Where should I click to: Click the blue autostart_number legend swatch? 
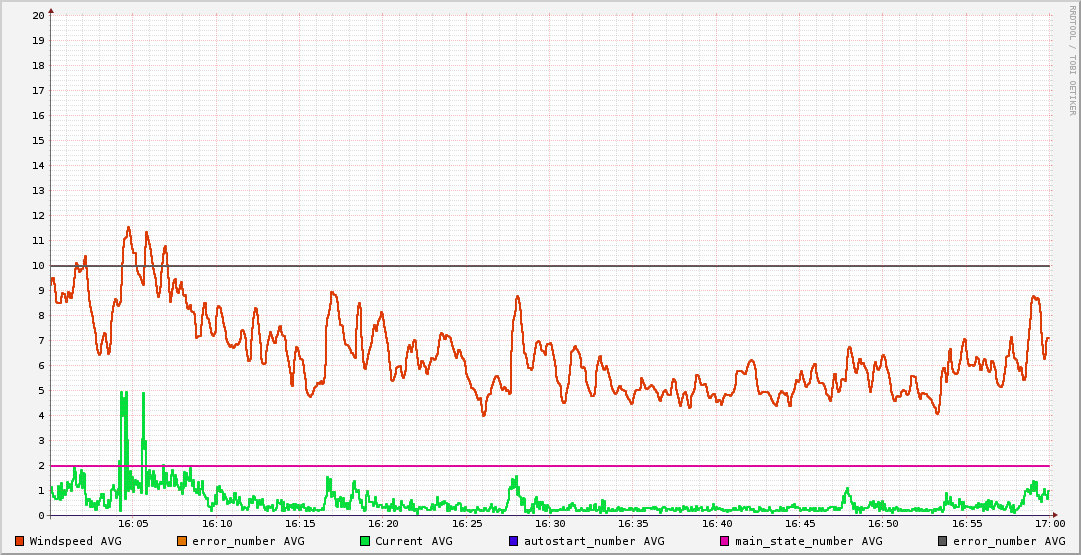513,541
